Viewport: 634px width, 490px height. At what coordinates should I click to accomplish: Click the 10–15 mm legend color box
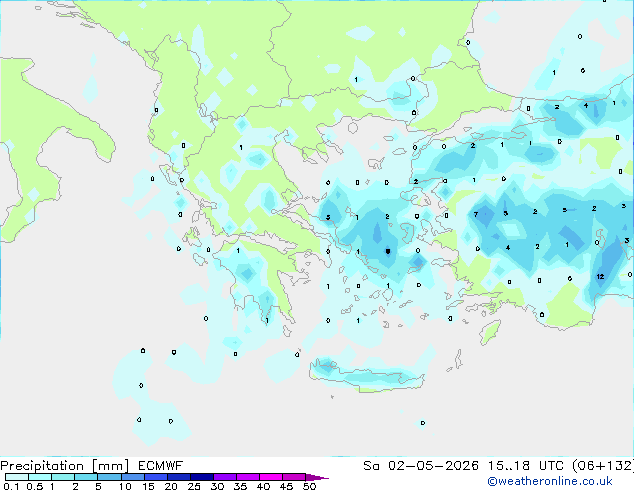pos(132,477)
